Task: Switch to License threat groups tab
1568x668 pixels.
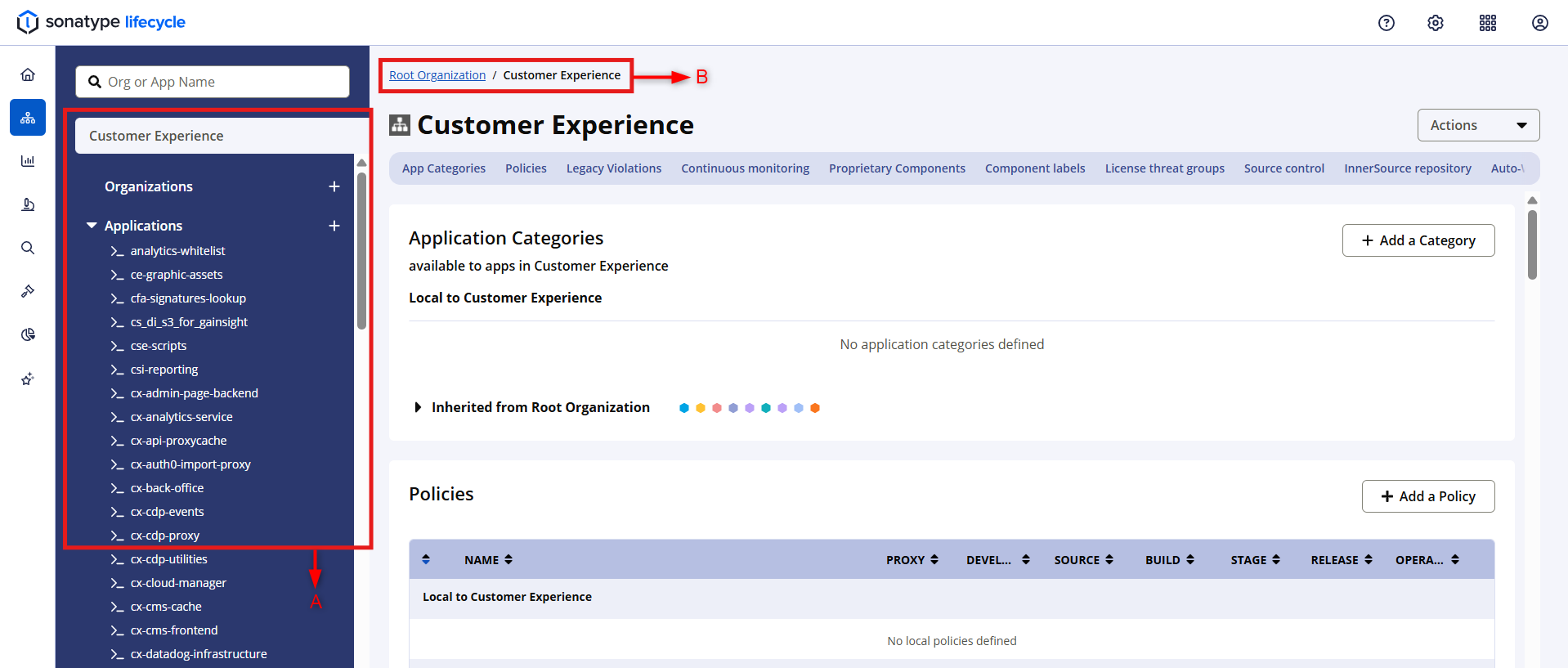Action: (x=1165, y=168)
